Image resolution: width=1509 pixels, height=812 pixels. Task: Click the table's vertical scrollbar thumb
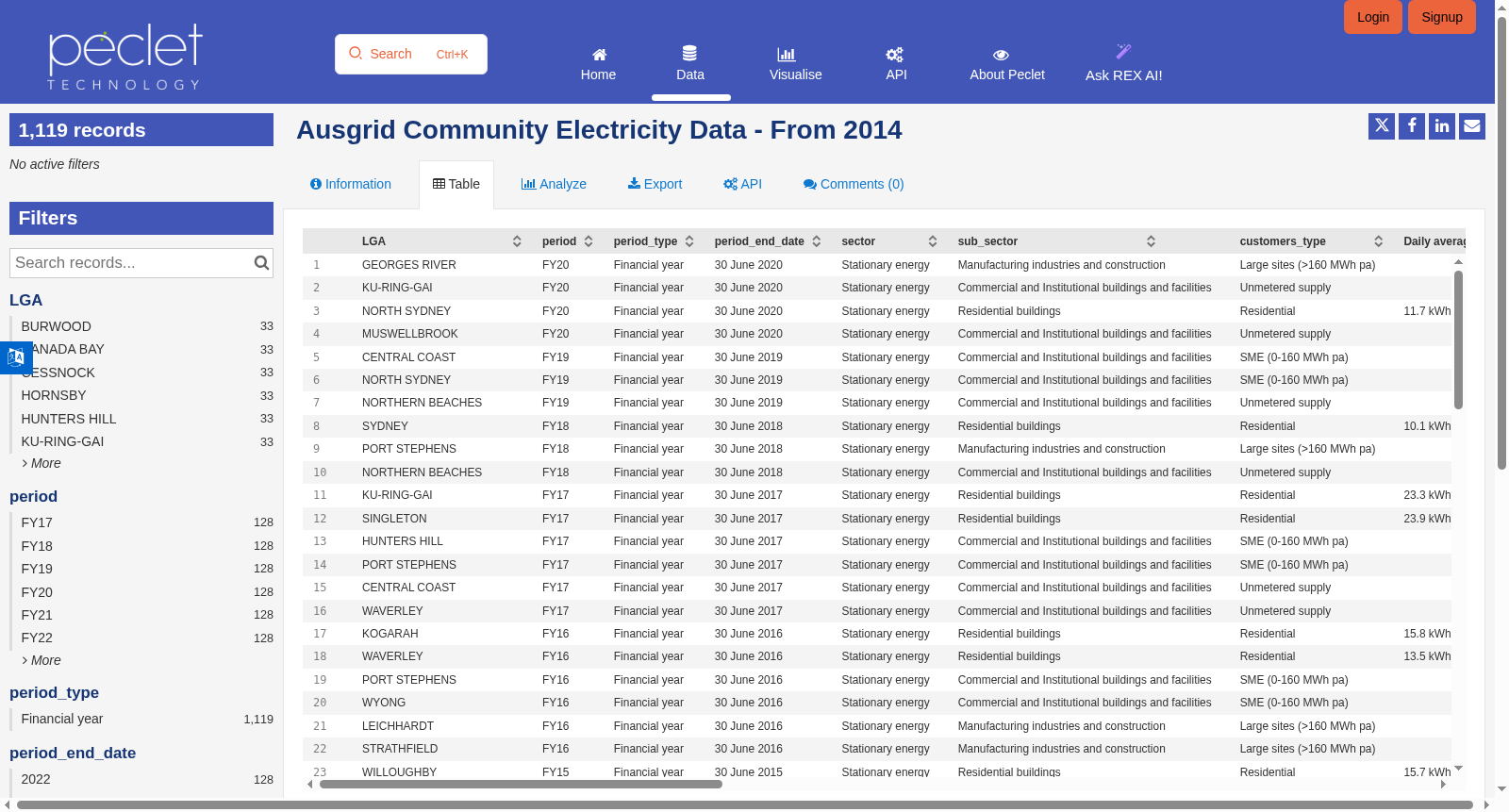(1458, 340)
